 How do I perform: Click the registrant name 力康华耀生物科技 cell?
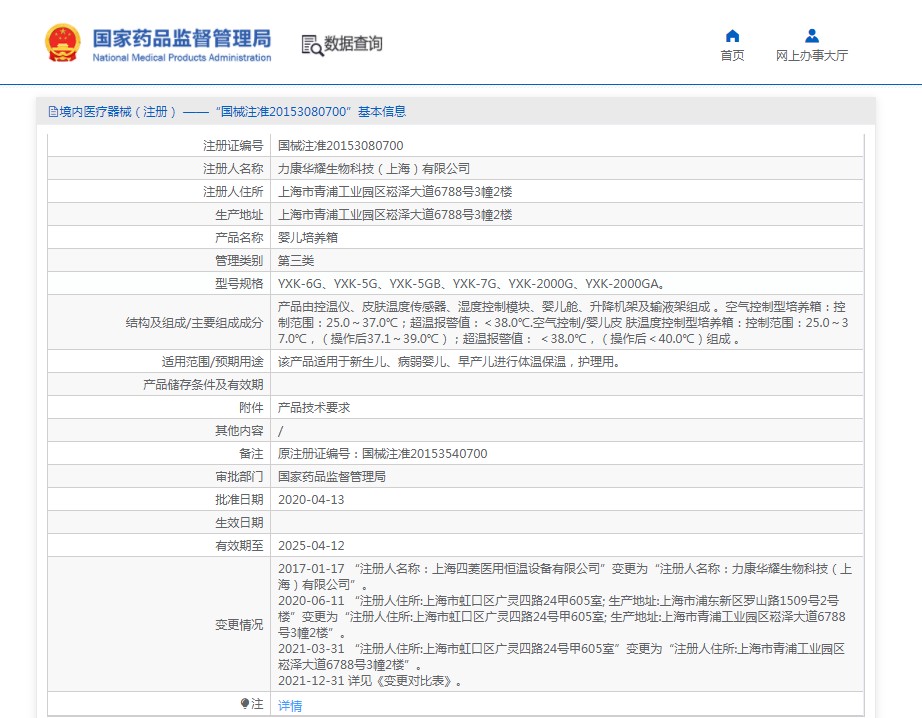coord(373,168)
